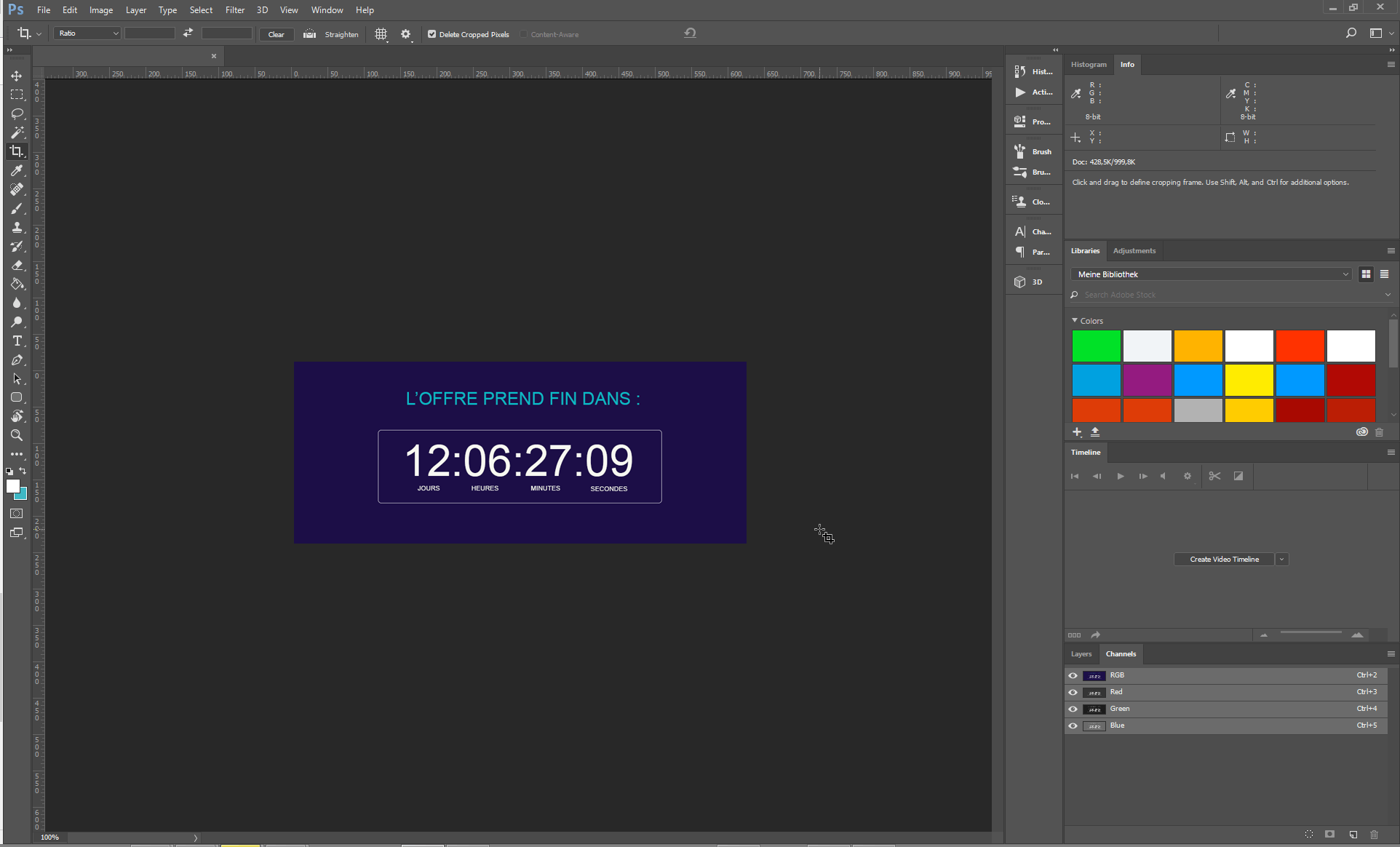Viewport: 1400px width, 847px height.
Task: Switch to the Layers tab
Action: 1081,653
